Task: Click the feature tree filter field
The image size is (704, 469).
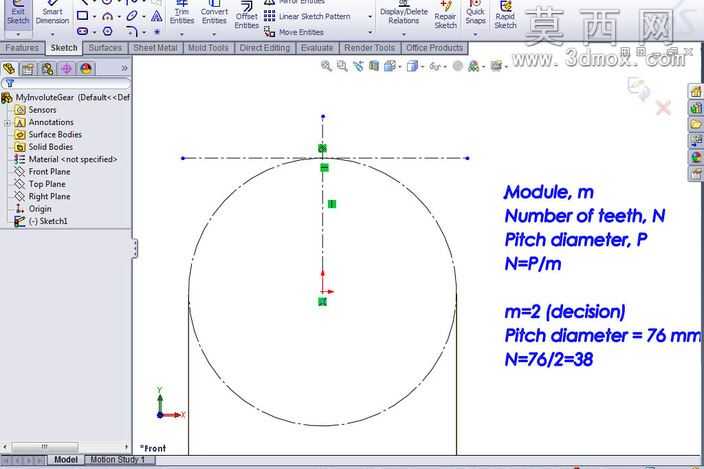Action: click(66, 83)
